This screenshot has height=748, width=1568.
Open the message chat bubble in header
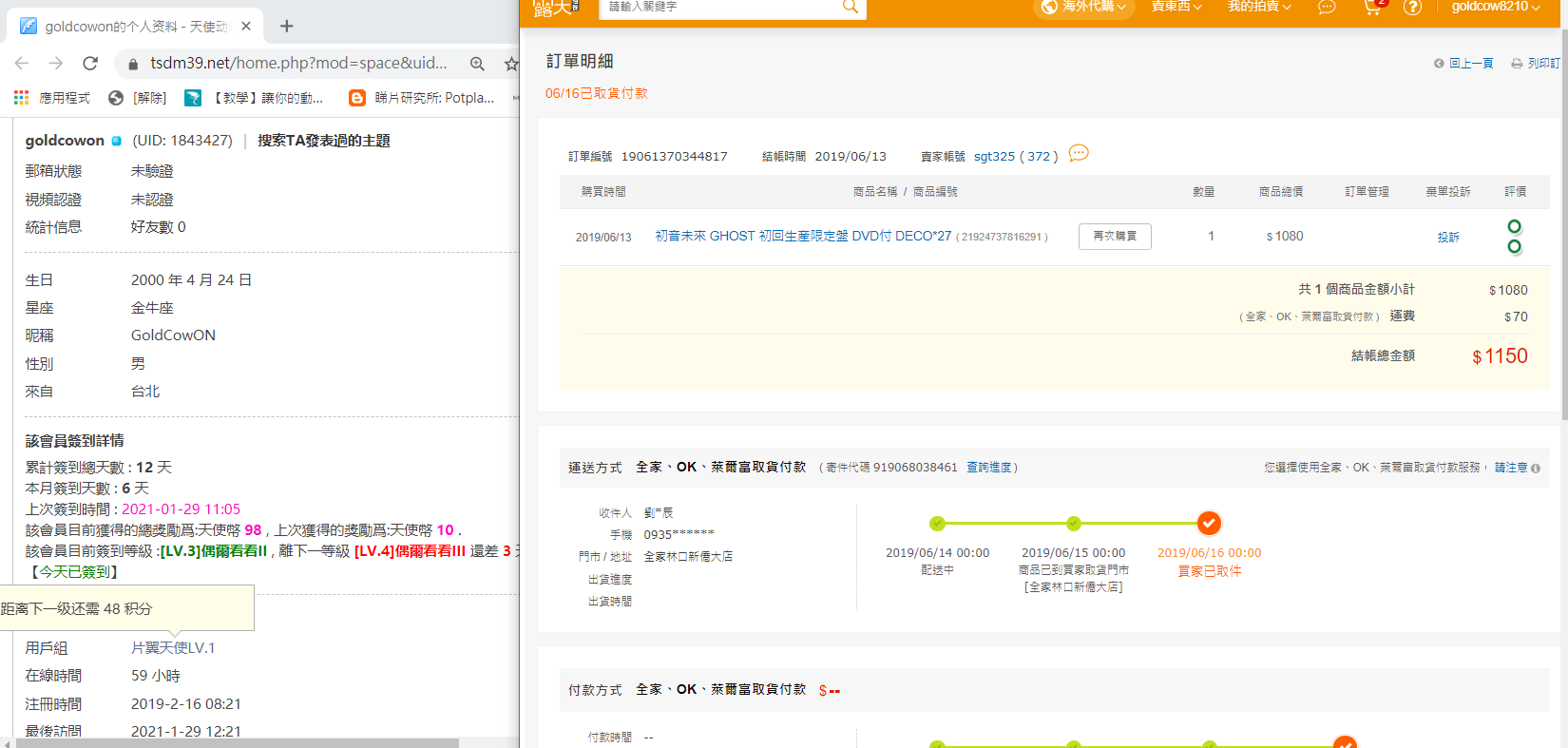(1327, 8)
